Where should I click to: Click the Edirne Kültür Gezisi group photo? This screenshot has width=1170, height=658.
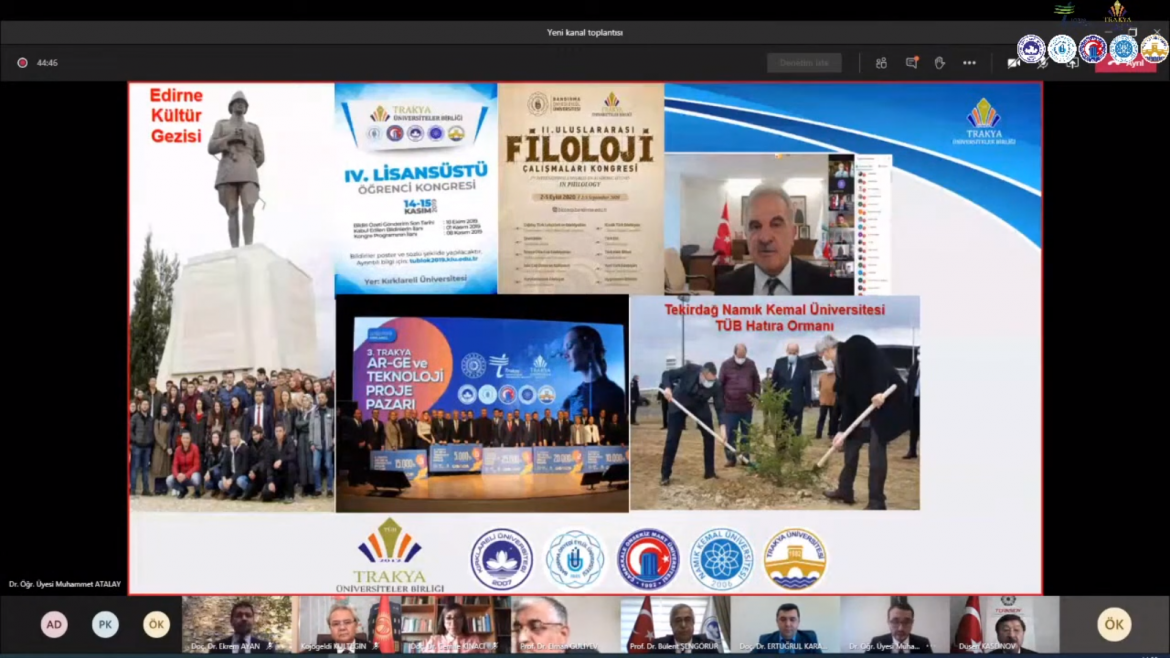[x=232, y=298]
